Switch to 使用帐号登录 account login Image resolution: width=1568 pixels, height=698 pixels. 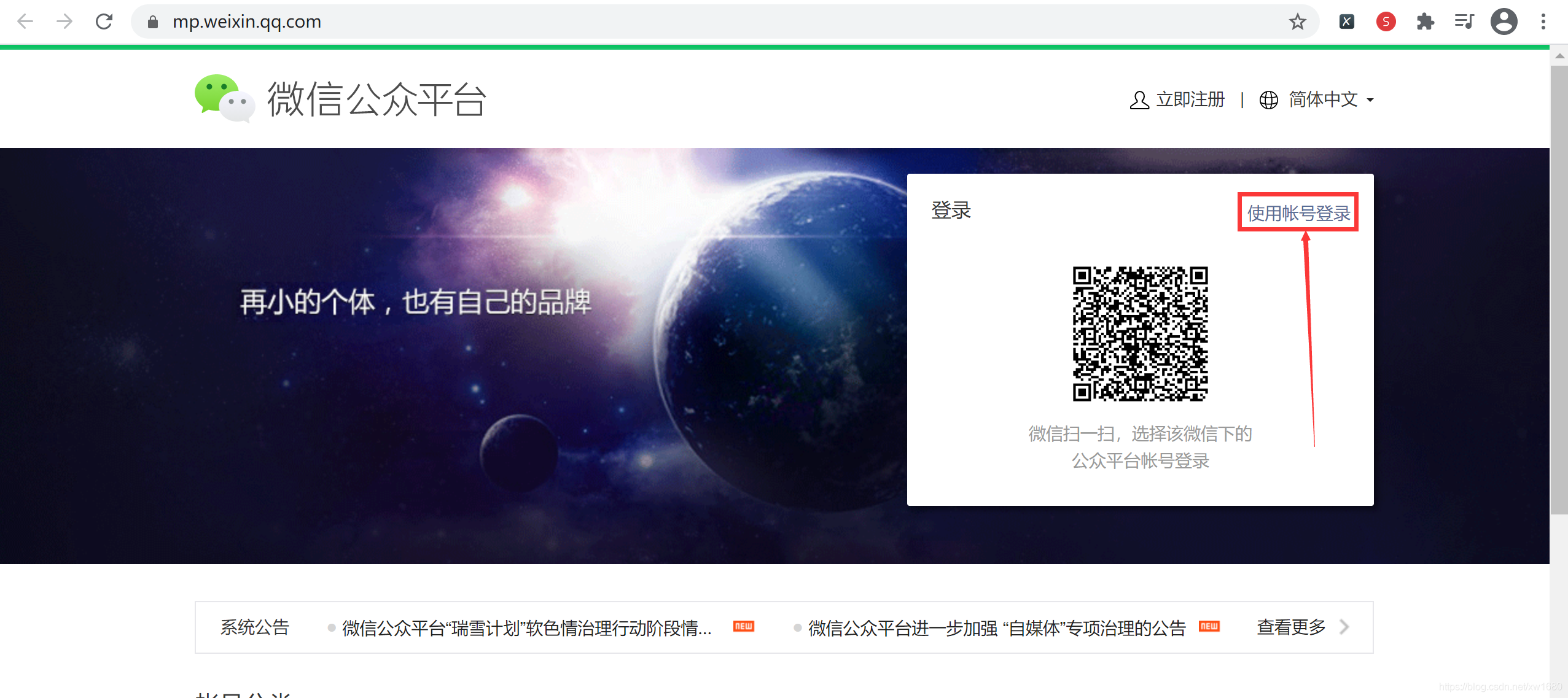pos(1298,213)
